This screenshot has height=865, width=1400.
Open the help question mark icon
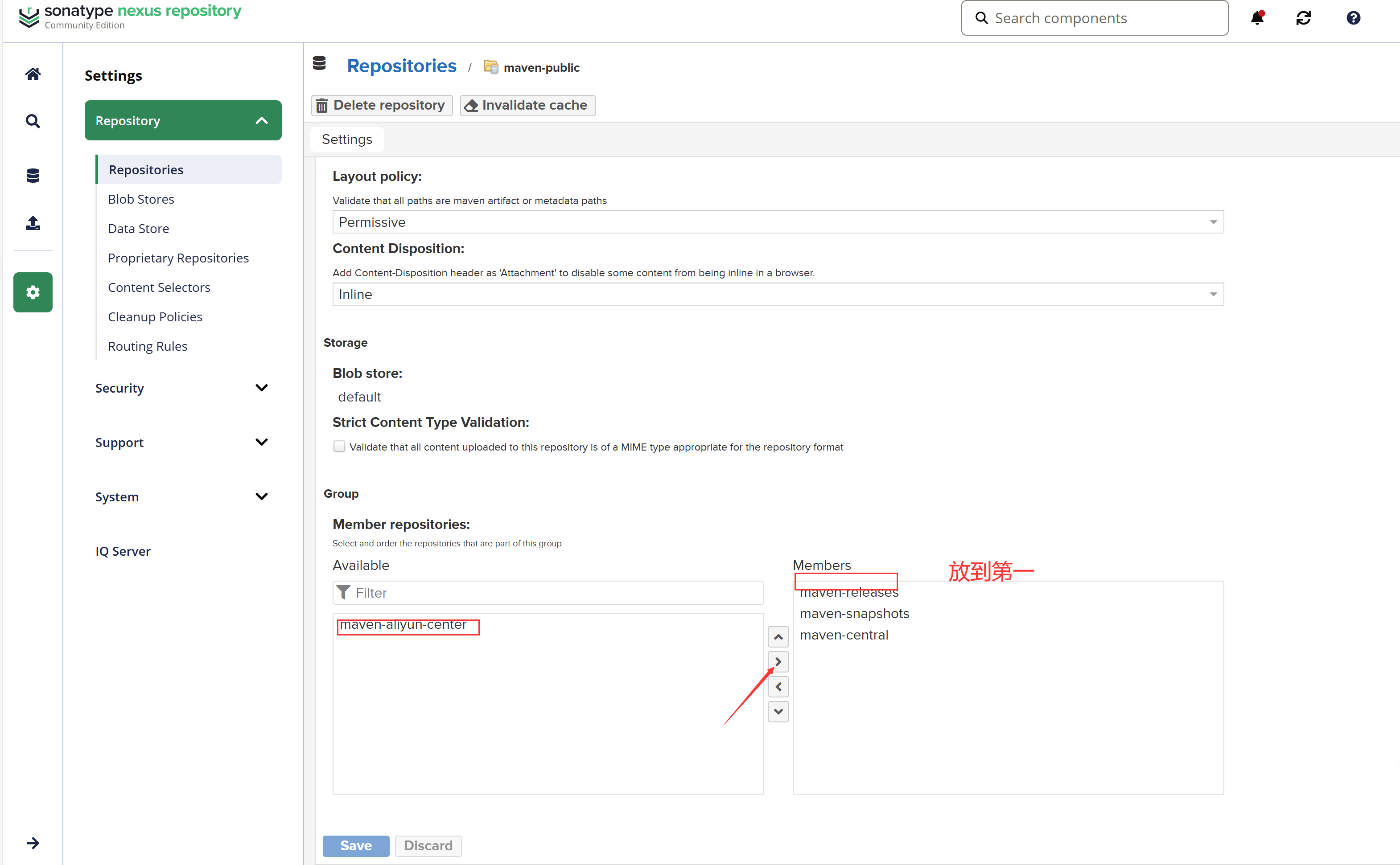point(1353,18)
